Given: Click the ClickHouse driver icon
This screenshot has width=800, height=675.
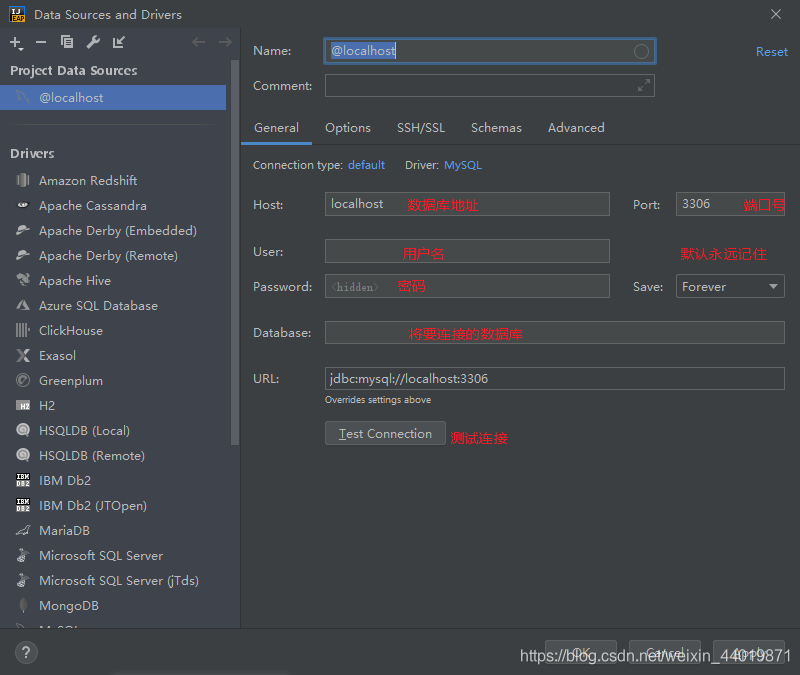Looking at the screenshot, I should [x=23, y=330].
